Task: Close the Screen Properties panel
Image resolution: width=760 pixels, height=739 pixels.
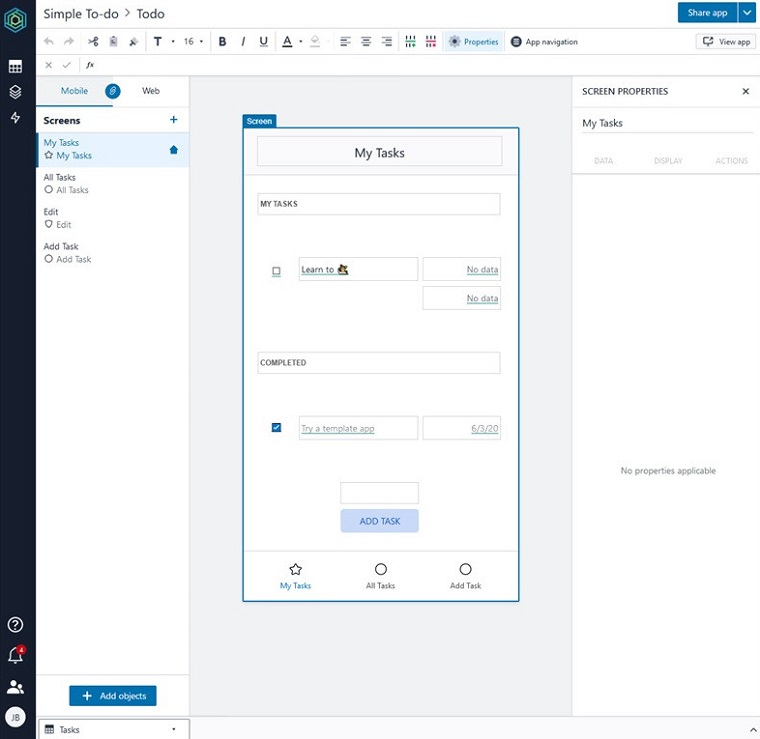Action: 745,91
